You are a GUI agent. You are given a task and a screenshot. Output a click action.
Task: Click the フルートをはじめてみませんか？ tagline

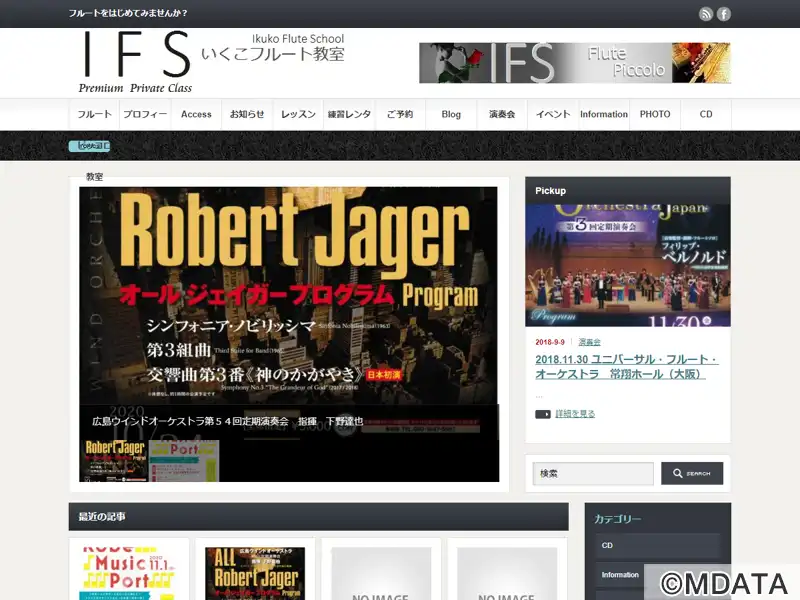pyautogui.click(x=128, y=13)
